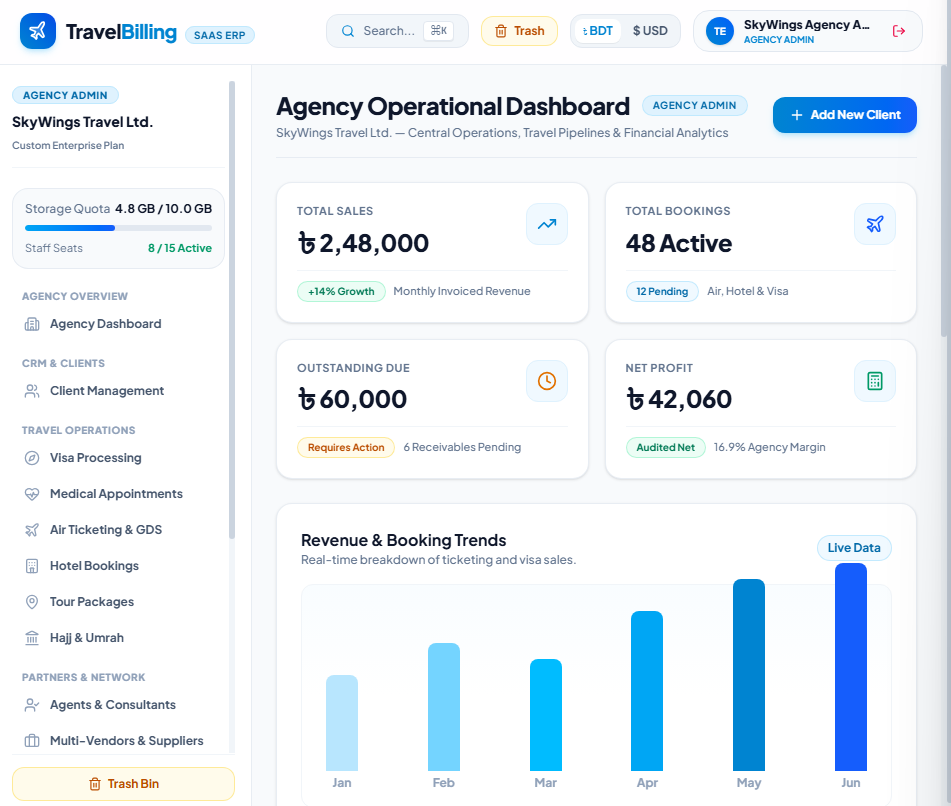951x806 pixels.
Task: Click the Outstanding Due 60,000 amount
Action: coord(352,399)
